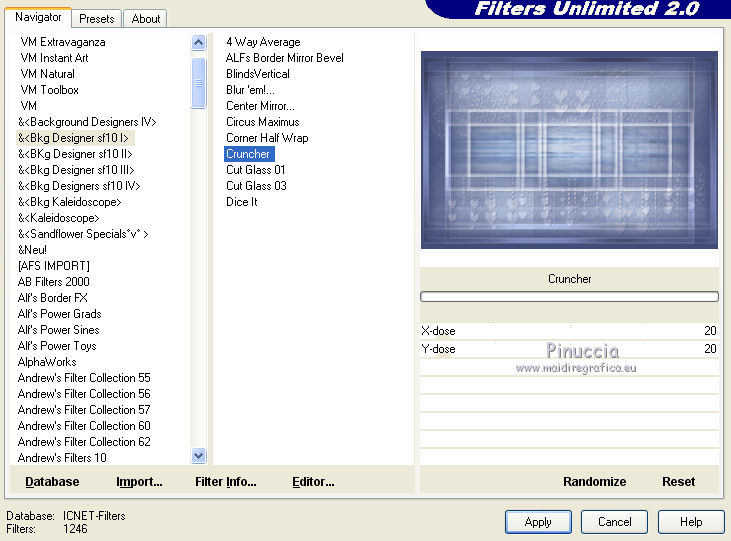The width and height of the screenshot is (731, 541).
Task: Open the Editor... button
Action: (x=313, y=482)
